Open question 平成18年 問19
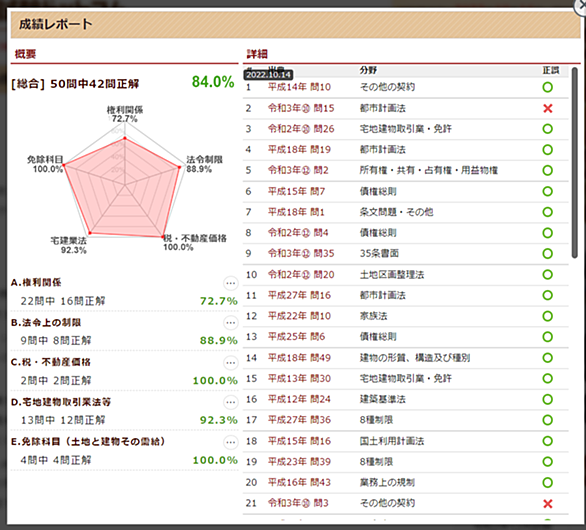This screenshot has height=530, width=586. (299, 150)
